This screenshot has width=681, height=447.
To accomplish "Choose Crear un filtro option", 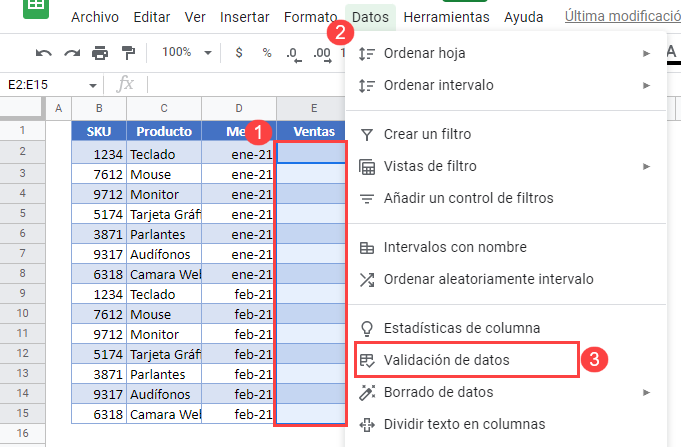I will (x=506, y=134).
